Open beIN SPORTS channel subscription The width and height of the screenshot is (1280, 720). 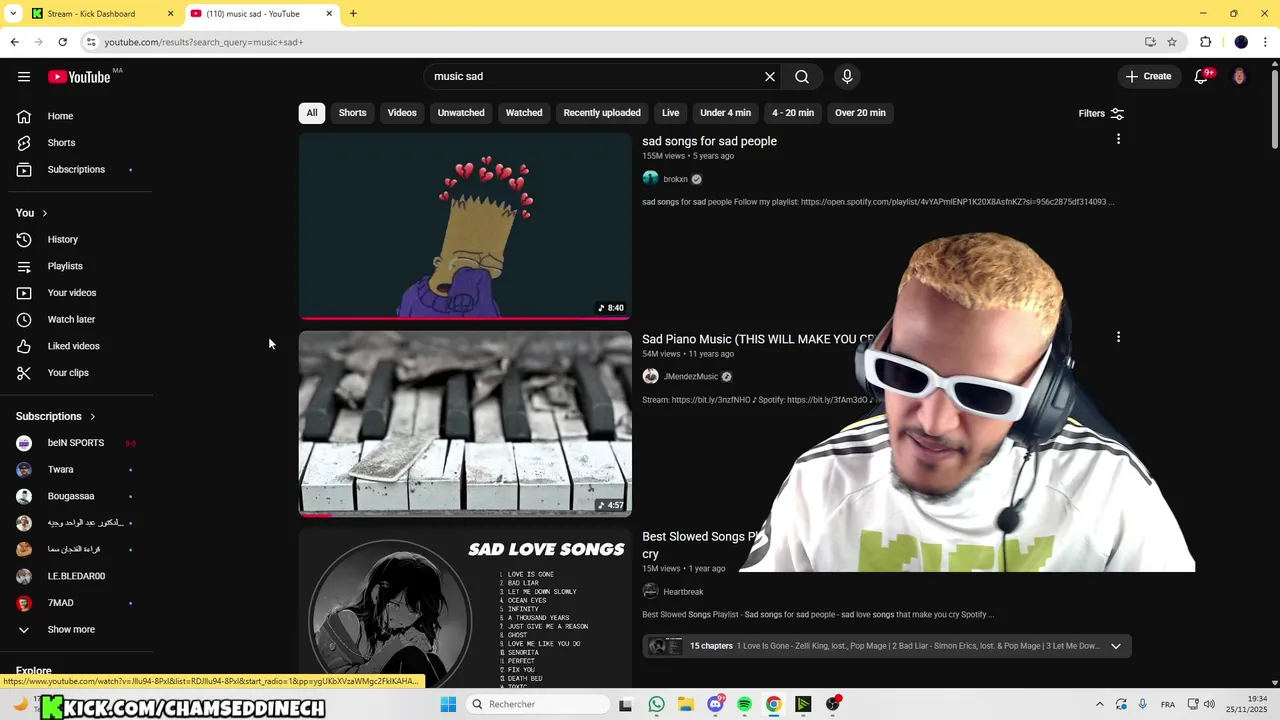coord(76,443)
